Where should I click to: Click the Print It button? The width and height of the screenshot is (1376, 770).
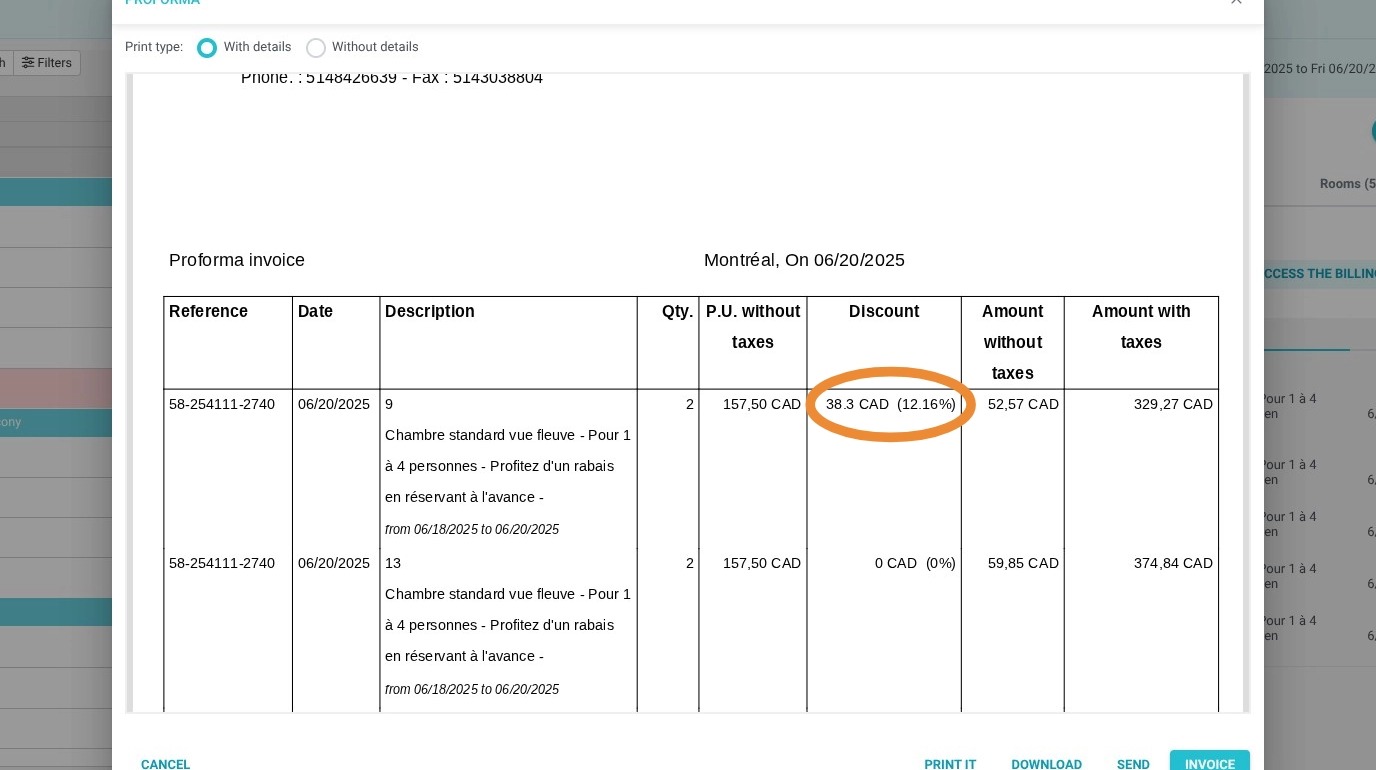point(950,764)
